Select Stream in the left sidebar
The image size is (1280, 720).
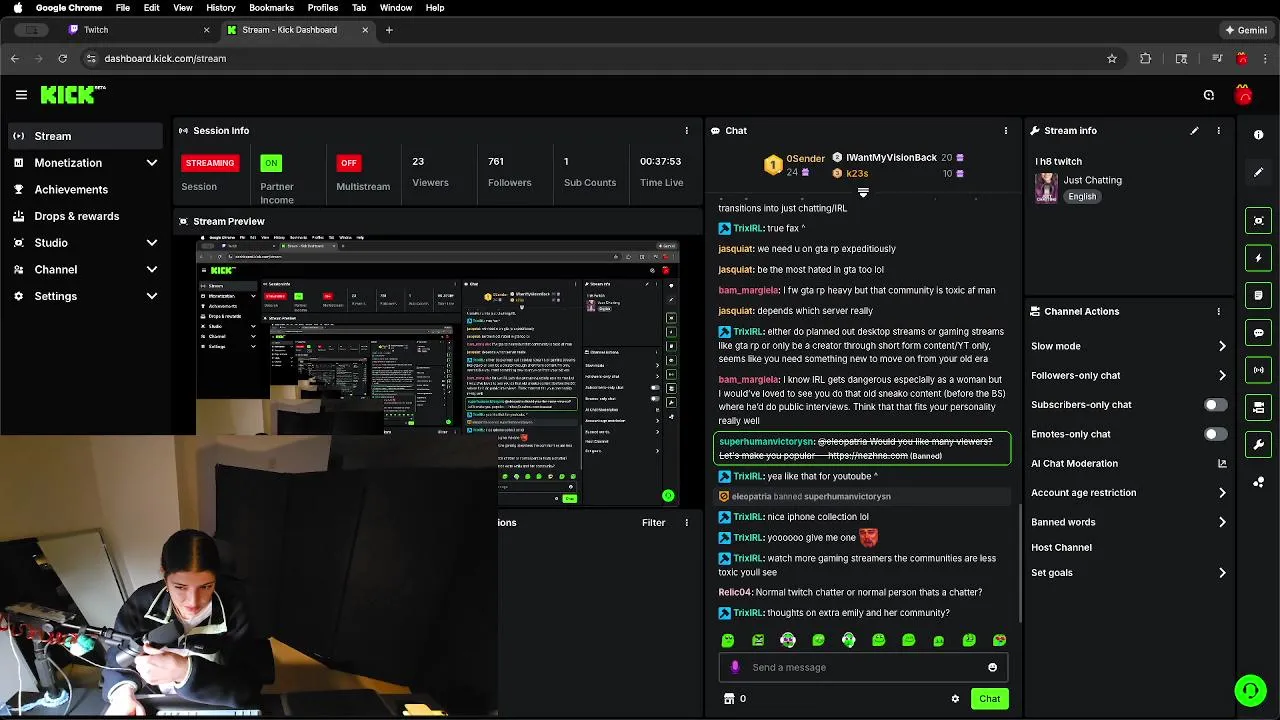point(85,136)
